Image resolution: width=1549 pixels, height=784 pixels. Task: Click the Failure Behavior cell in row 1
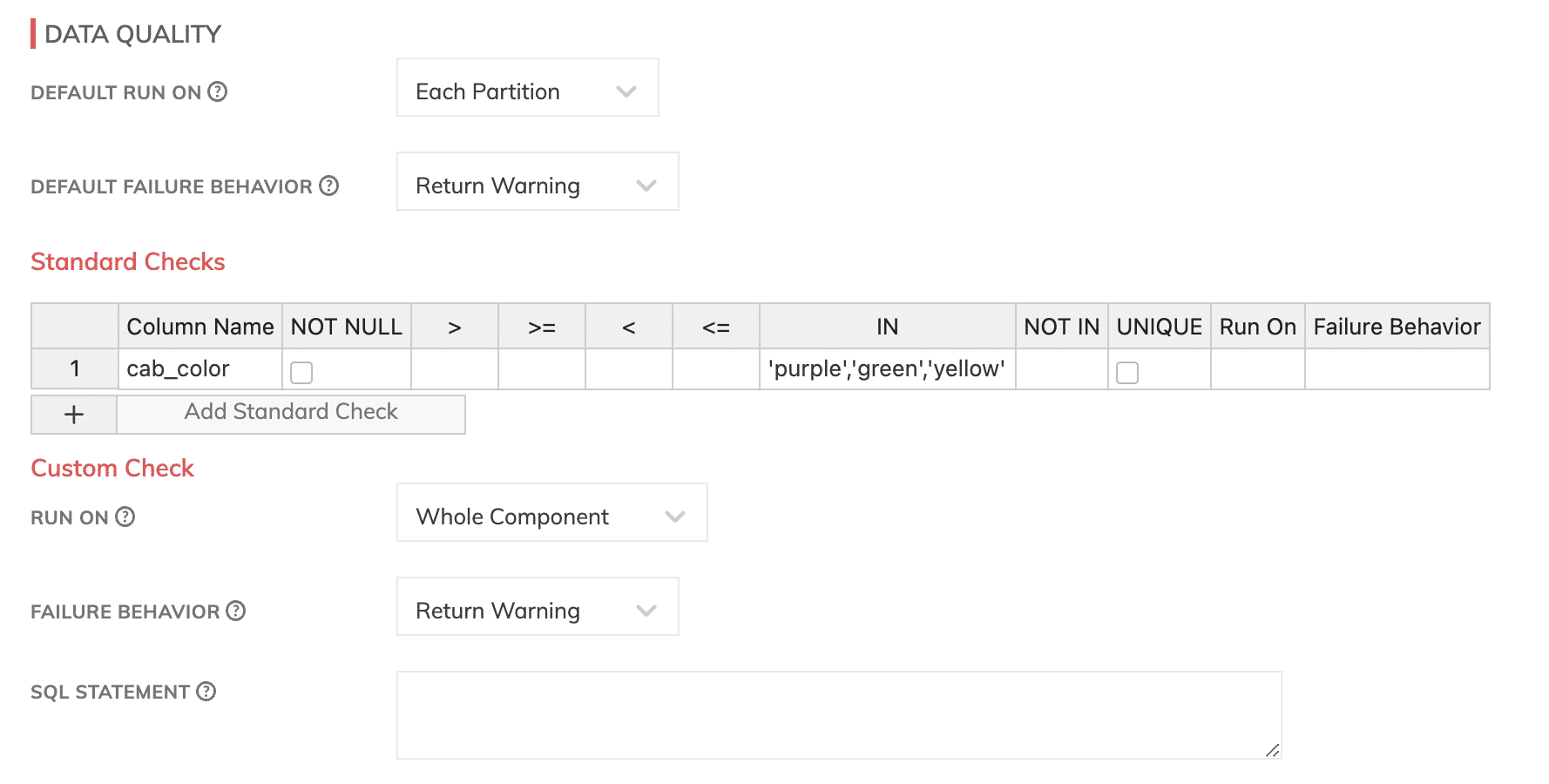[1397, 369]
